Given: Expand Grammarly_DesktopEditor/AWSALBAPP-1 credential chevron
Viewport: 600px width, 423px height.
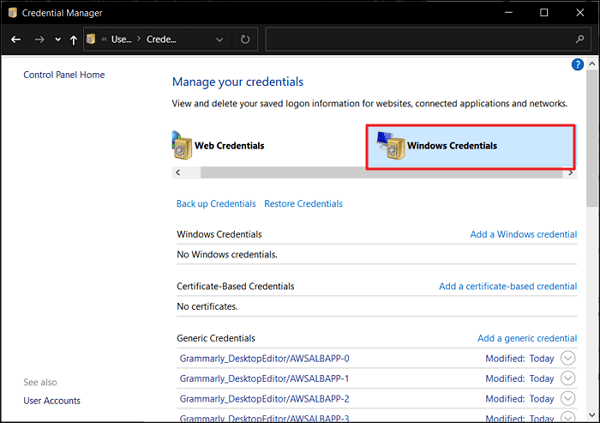Looking at the screenshot, I should [568, 378].
